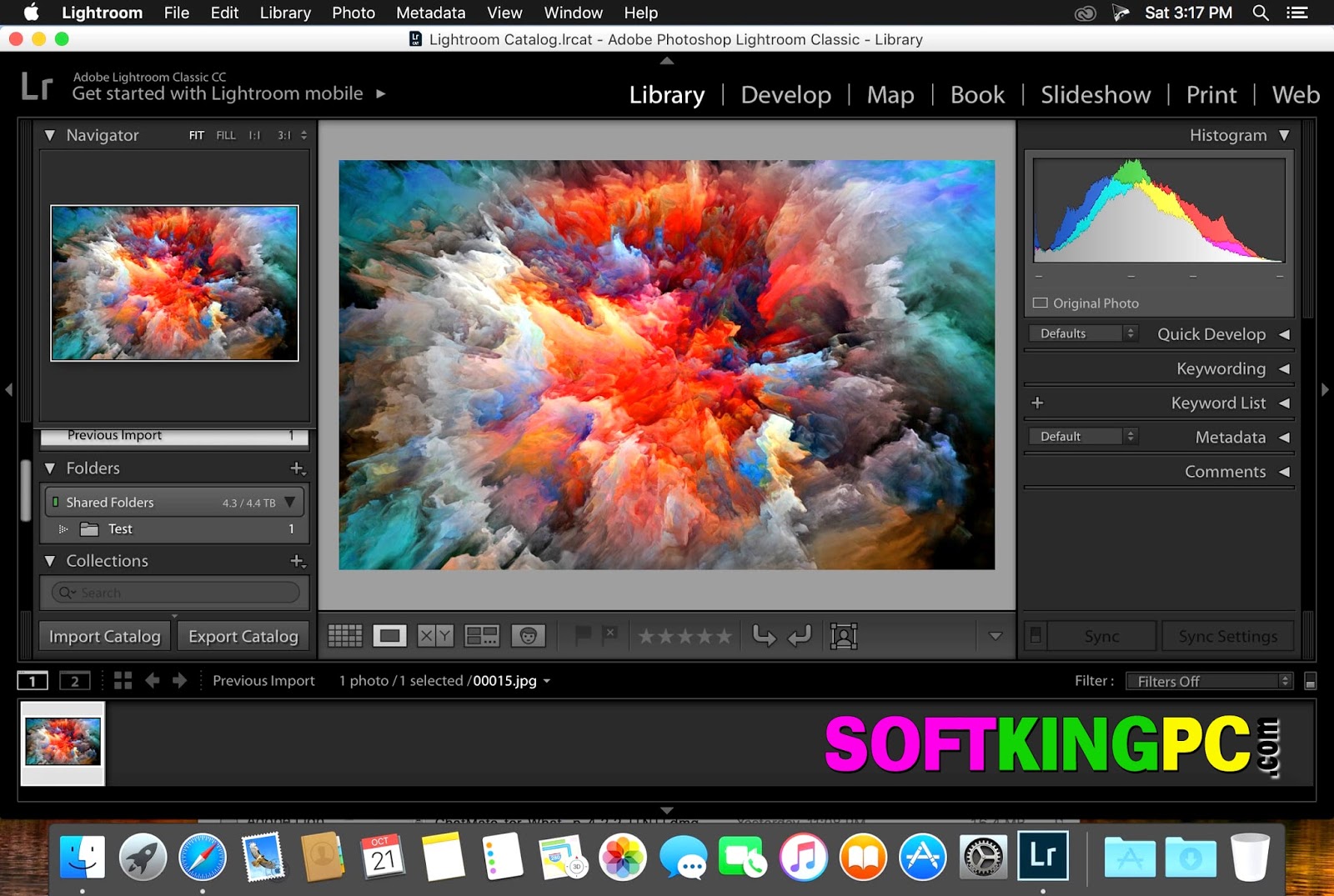
Task: Open the Filters Off dropdown
Action: [1209, 682]
